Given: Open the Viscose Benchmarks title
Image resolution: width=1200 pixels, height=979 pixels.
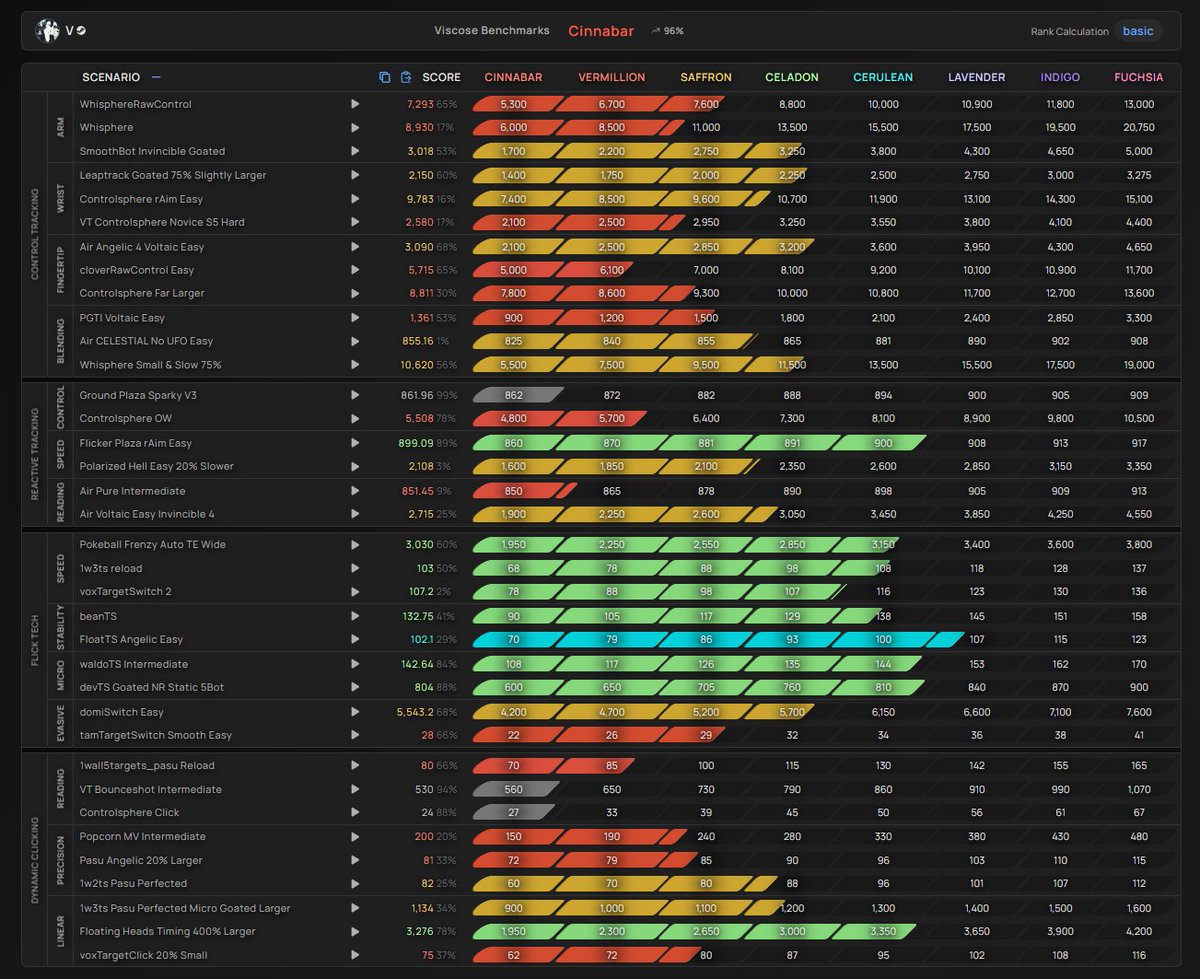Looking at the screenshot, I should pos(492,30).
